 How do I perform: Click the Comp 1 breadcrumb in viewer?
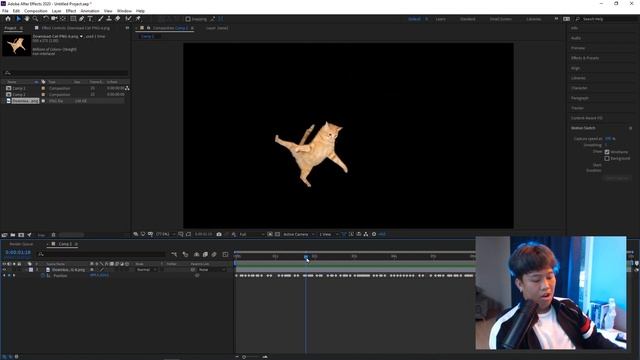147,36
